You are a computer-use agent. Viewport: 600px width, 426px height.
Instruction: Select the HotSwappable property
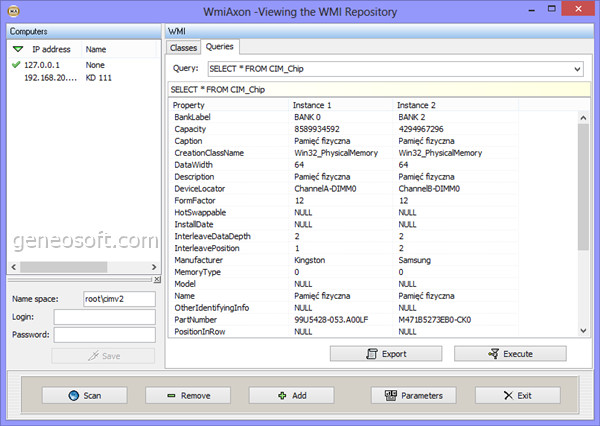click(x=200, y=212)
